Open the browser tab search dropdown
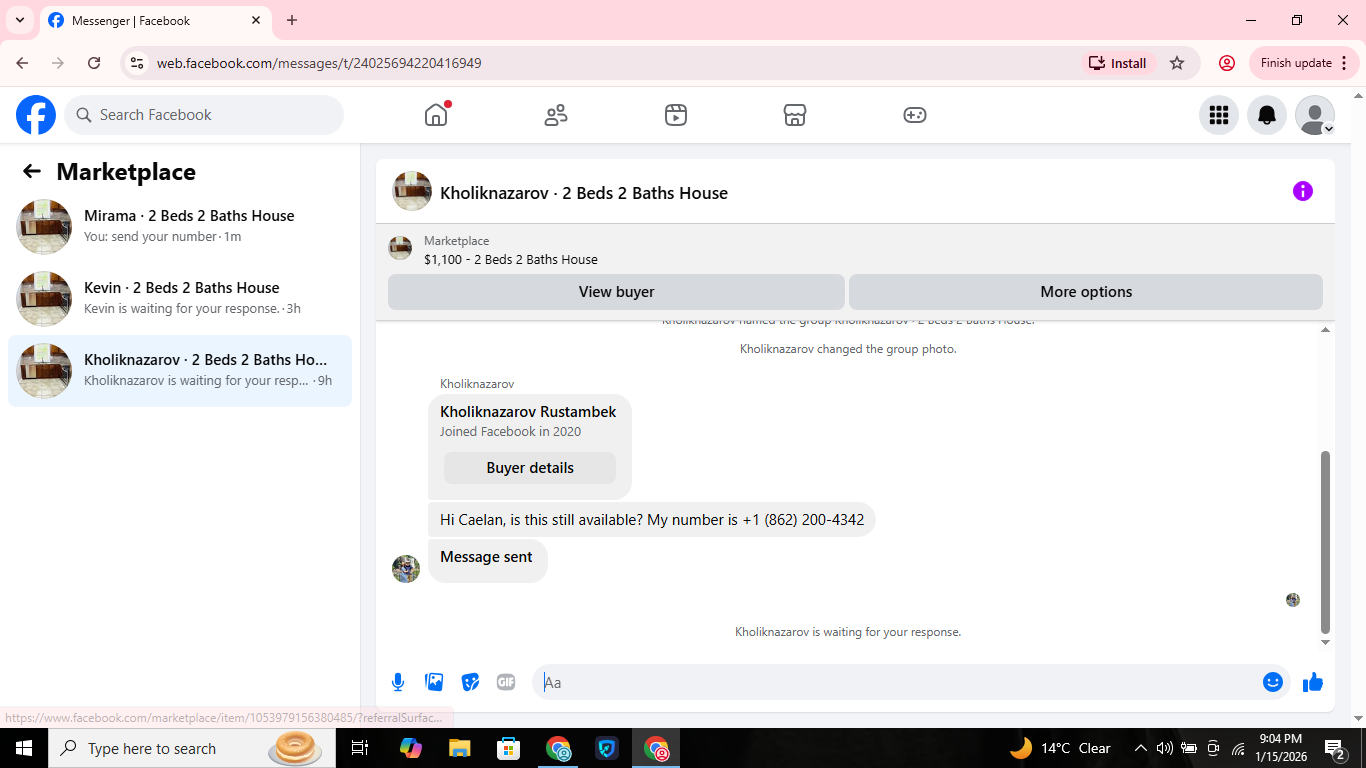The height and width of the screenshot is (768, 1366). coord(20,20)
